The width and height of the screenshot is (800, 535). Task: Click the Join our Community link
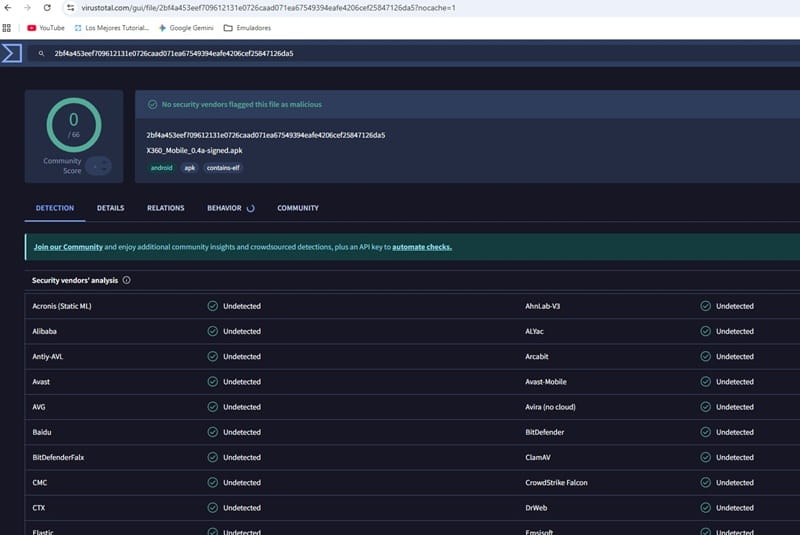[68, 247]
